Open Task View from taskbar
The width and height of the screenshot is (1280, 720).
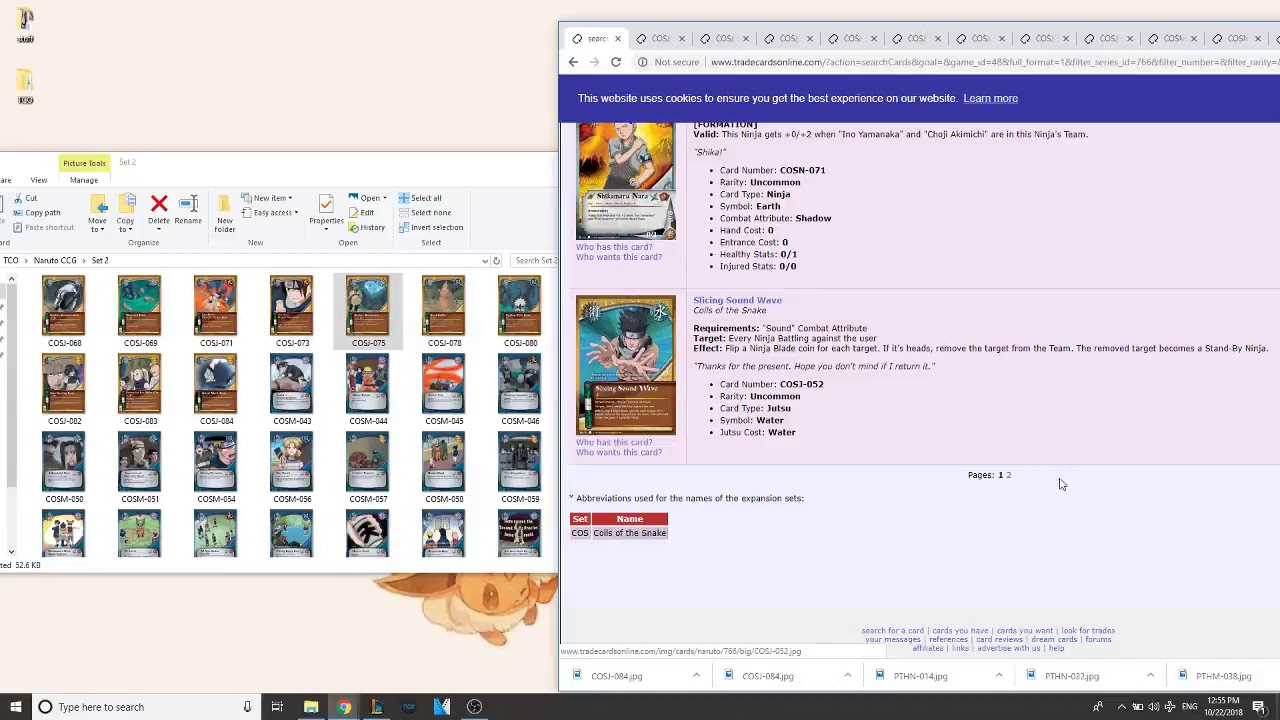(x=277, y=707)
